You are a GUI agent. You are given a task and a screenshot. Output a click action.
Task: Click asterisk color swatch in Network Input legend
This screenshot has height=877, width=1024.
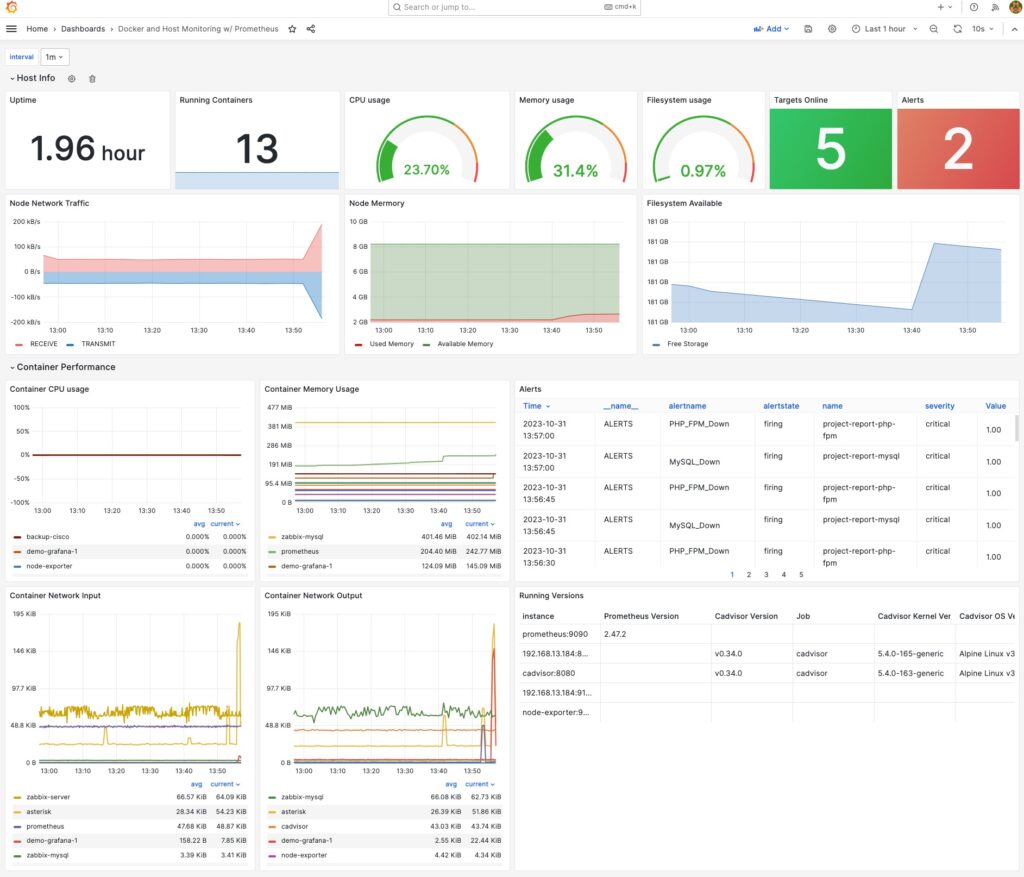point(17,812)
